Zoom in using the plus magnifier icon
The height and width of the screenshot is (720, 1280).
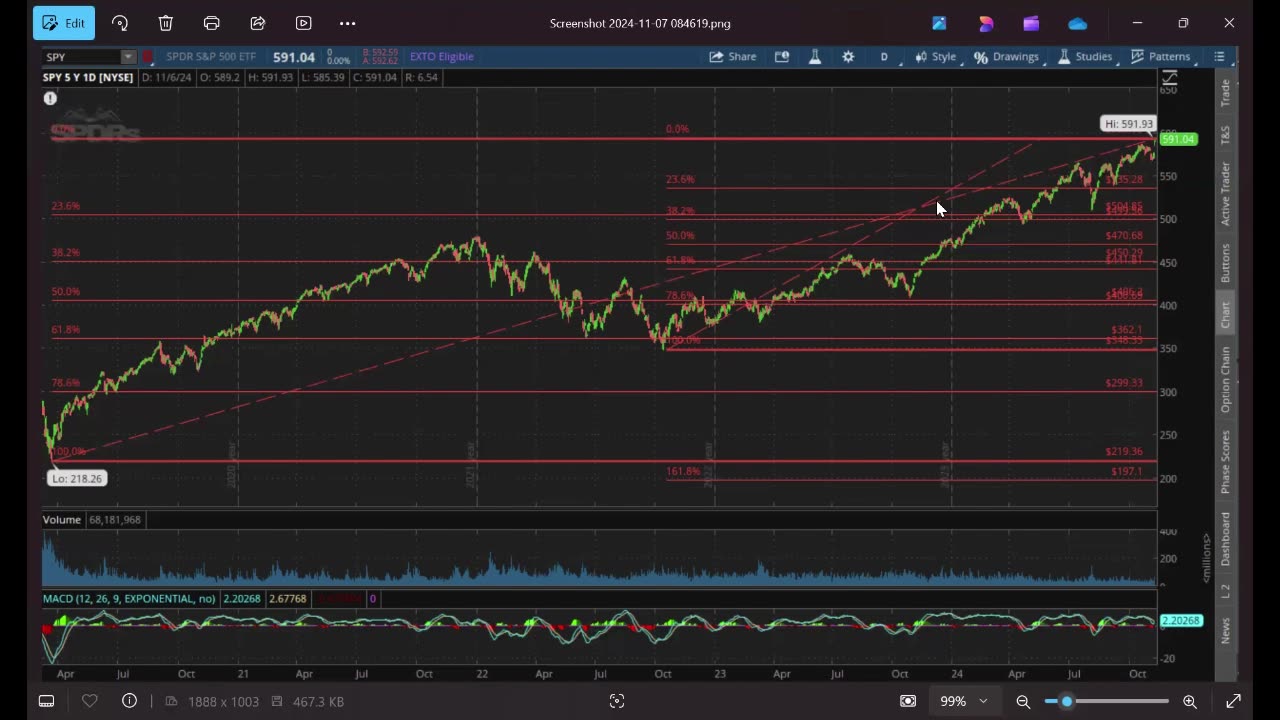(x=1190, y=701)
